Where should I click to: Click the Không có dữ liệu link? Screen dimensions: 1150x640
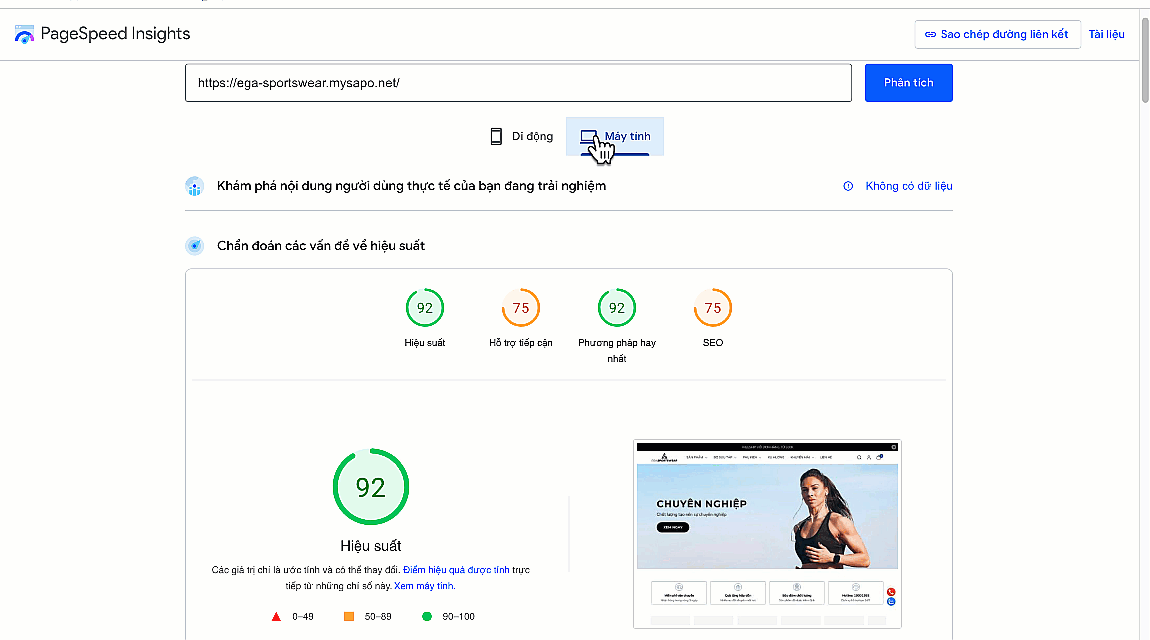click(x=908, y=186)
